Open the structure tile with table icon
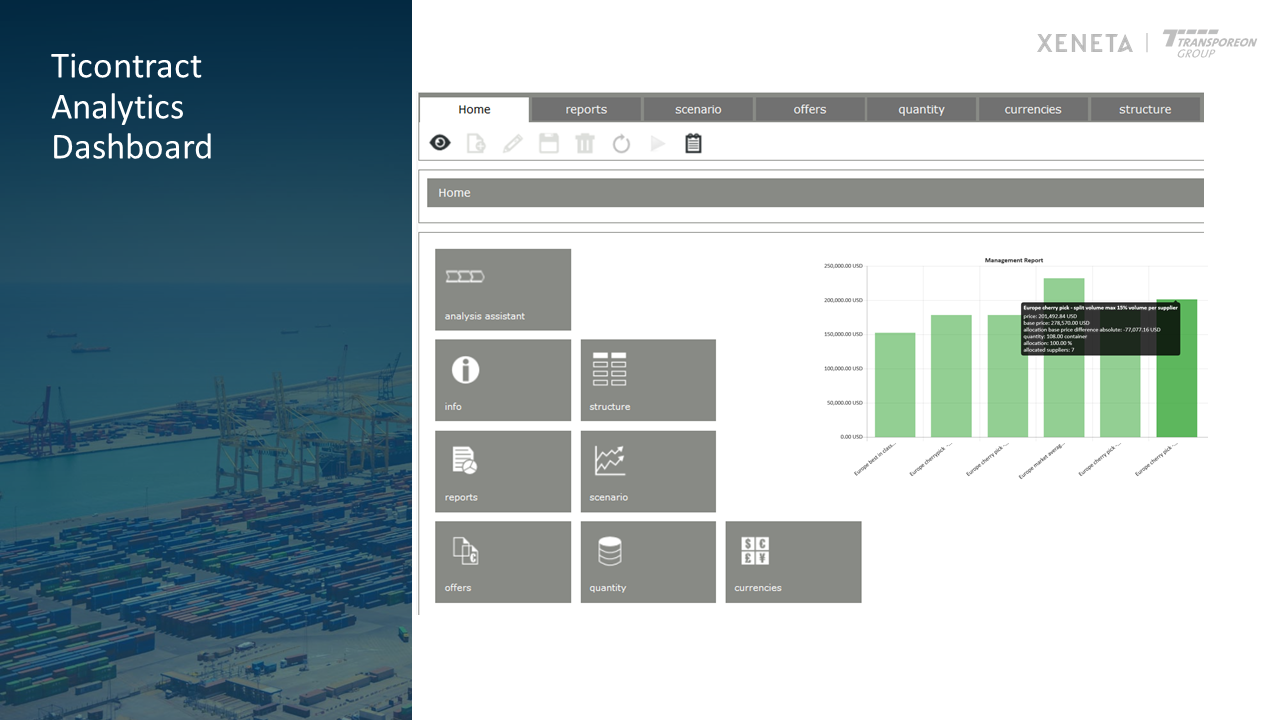Screen dimensions: 1280x720 pos(648,380)
